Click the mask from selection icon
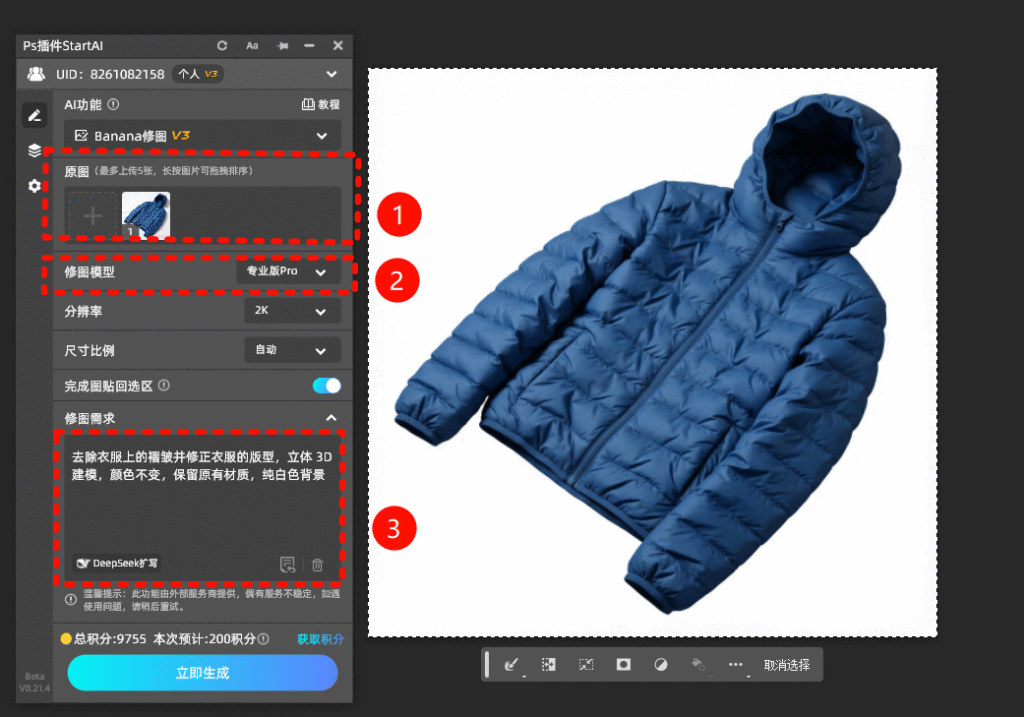Viewport: 1024px width, 717px height. 623,664
